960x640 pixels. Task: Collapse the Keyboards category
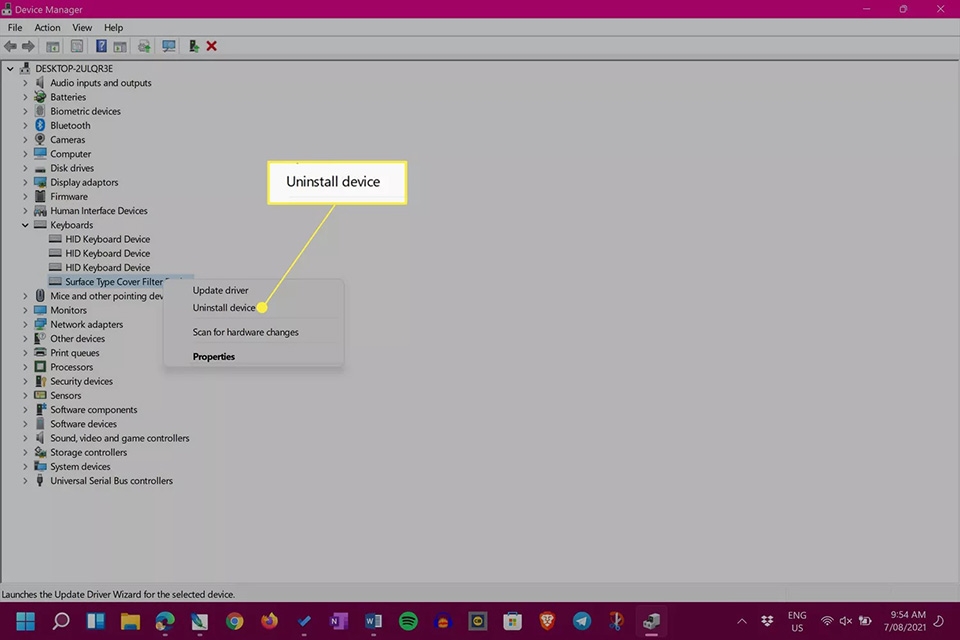(25, 225)
